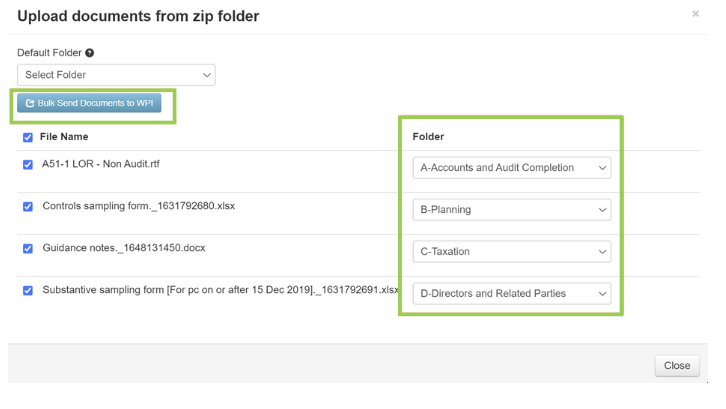Select the Substantive sampling form filename
The image size is (726, 409).
[x=220, y=290]
